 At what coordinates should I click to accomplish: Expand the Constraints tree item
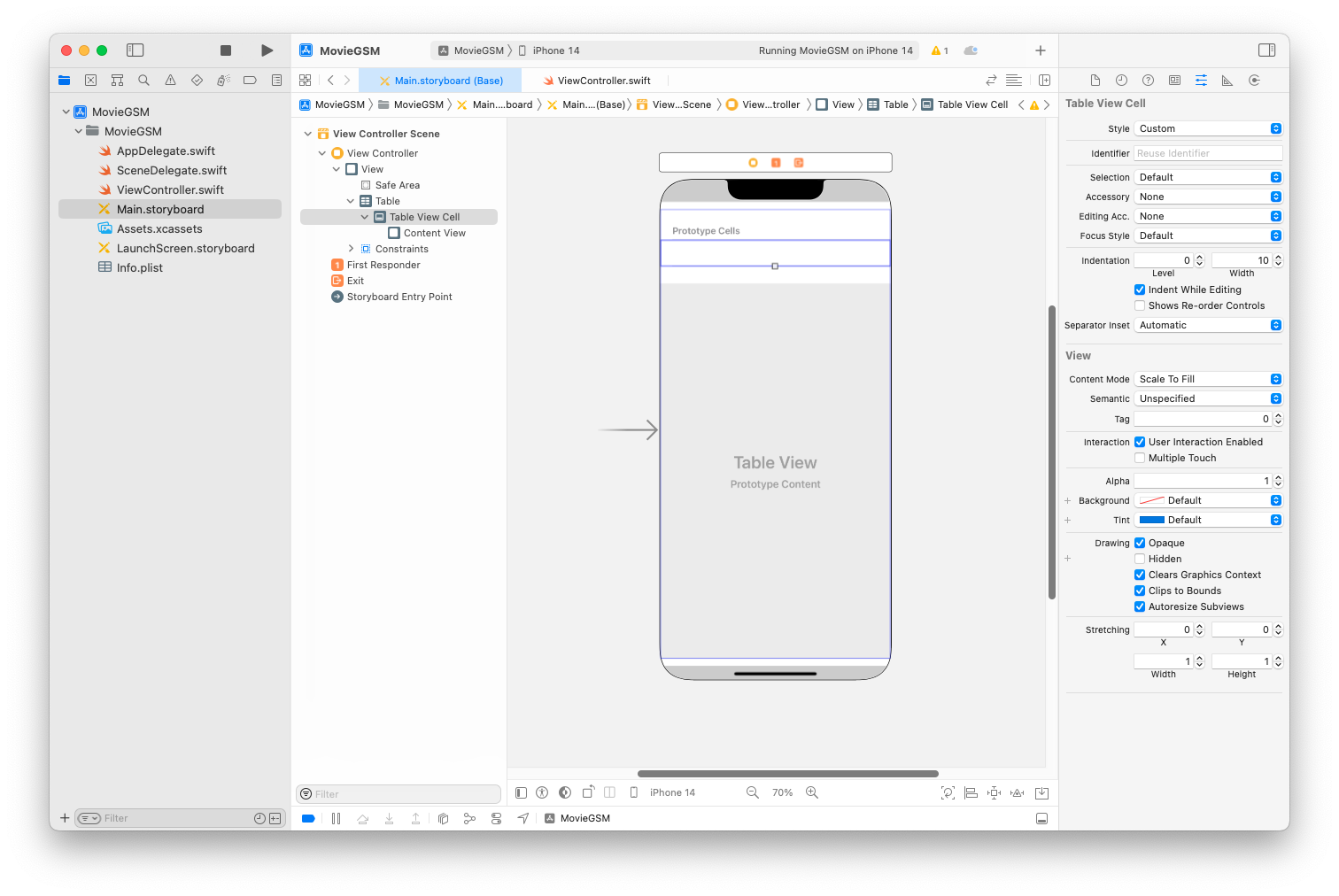(x=351, y=249)
